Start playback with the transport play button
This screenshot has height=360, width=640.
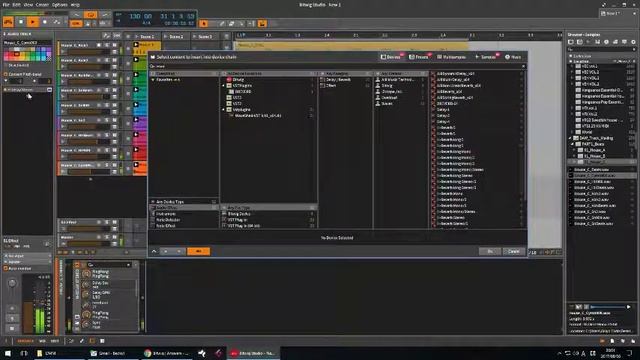click(x=33, y=22)
